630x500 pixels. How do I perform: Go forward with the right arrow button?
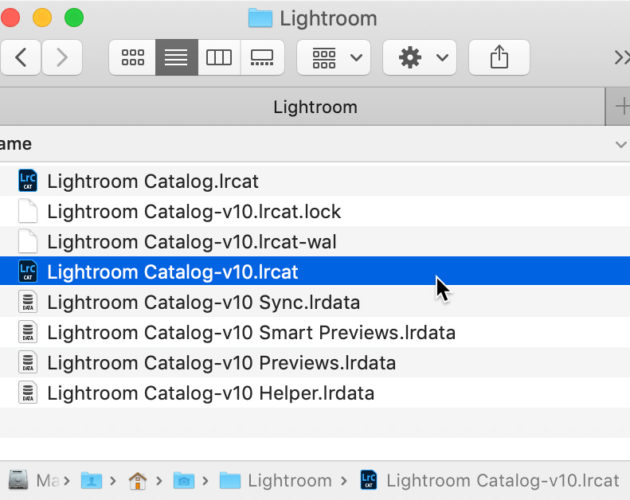point(62,57)
